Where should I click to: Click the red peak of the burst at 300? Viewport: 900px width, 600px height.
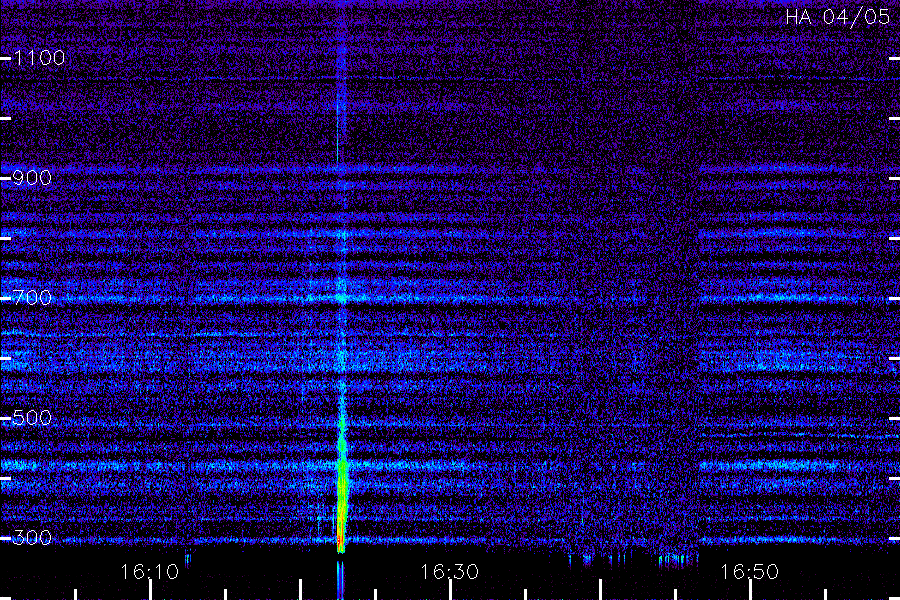(340, 540)
